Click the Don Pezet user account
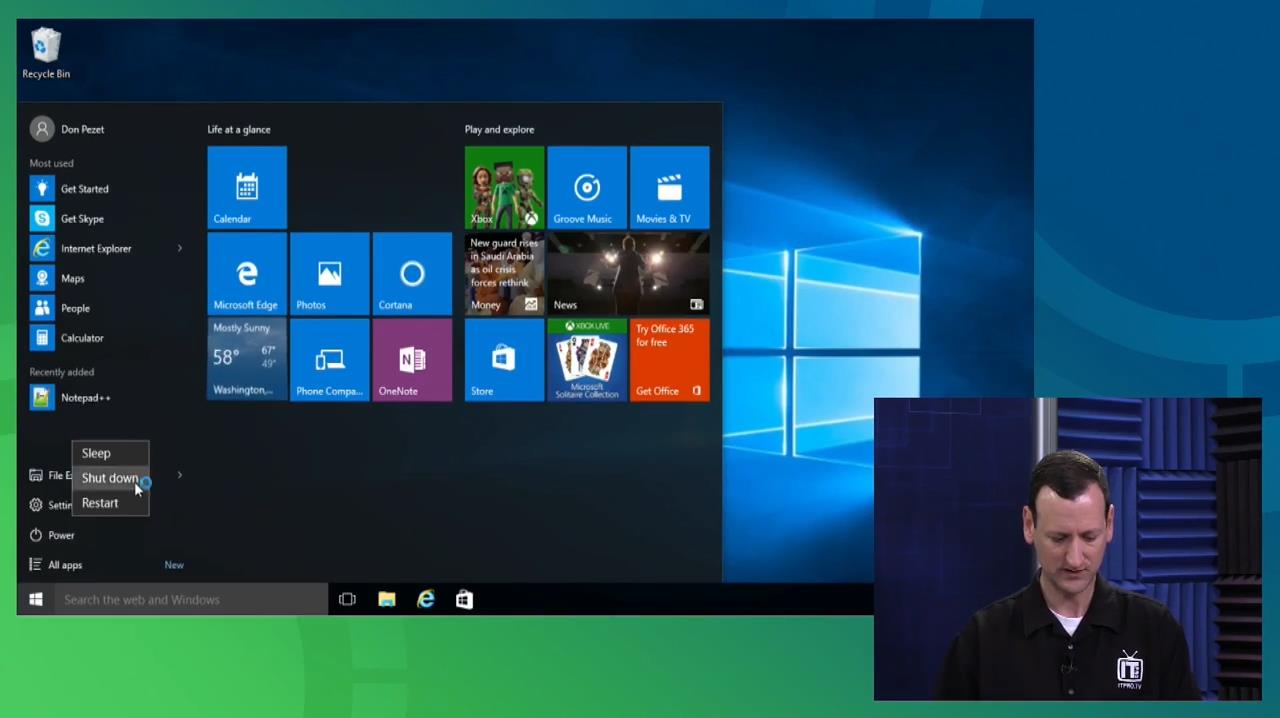This screenshot has height=718, width=1280. click(68, 129)
